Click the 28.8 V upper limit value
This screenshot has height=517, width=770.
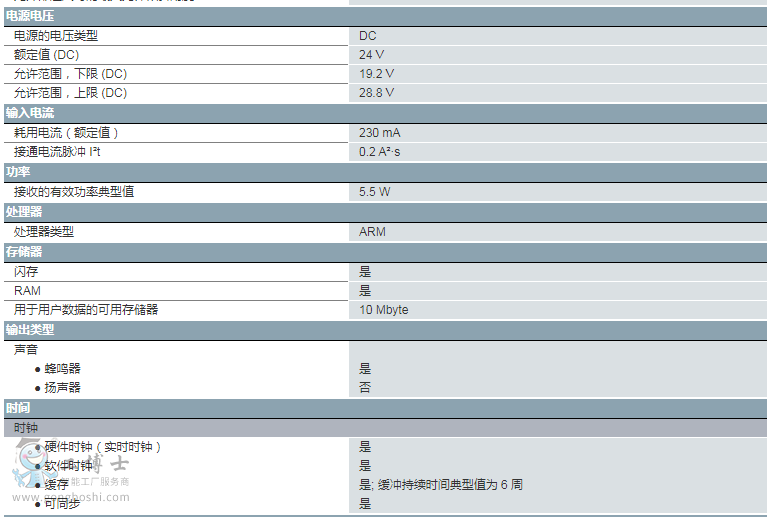377,93
